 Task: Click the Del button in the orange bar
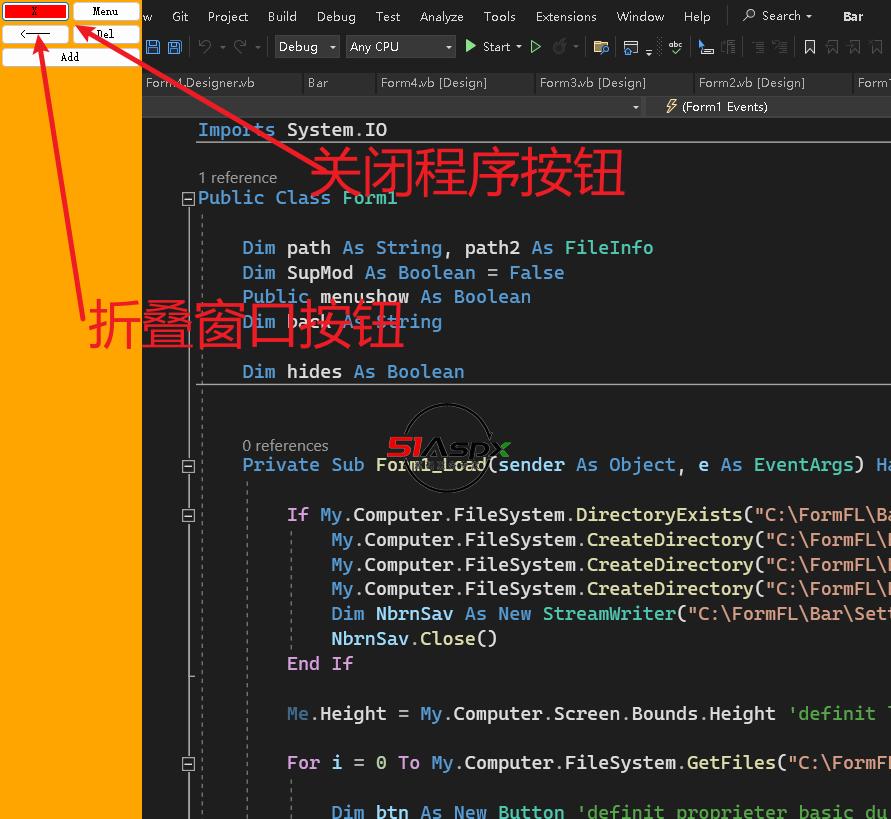pos(106,34)
